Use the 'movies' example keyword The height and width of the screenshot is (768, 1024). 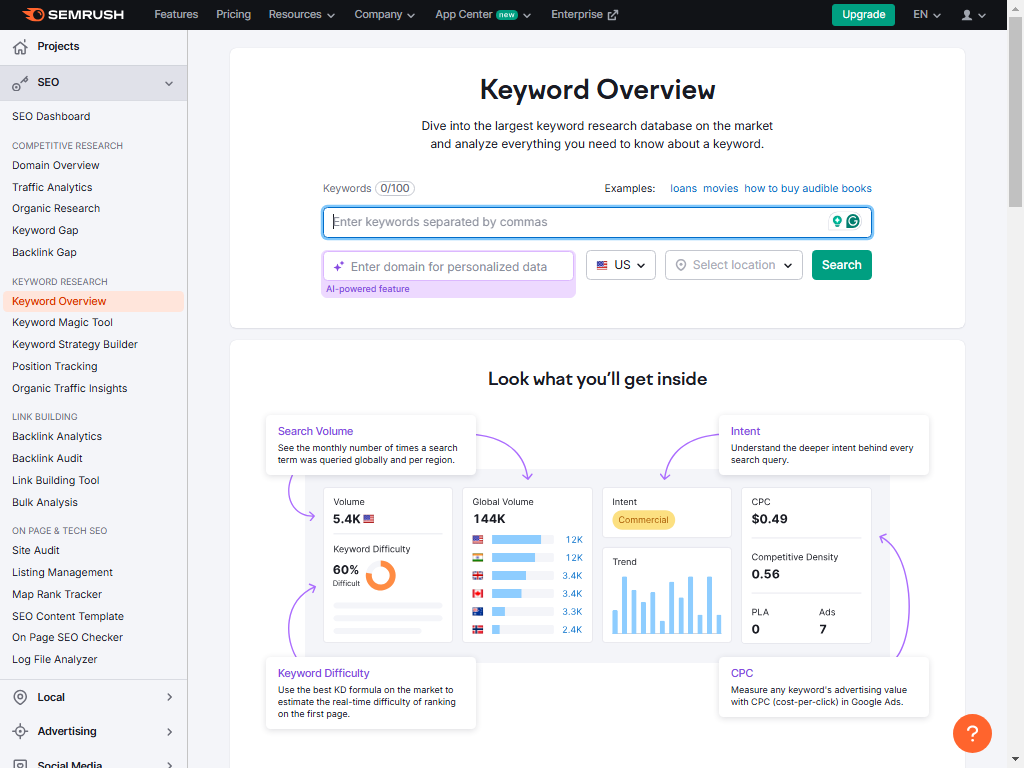pyautogui.click(x=720, y=189)
